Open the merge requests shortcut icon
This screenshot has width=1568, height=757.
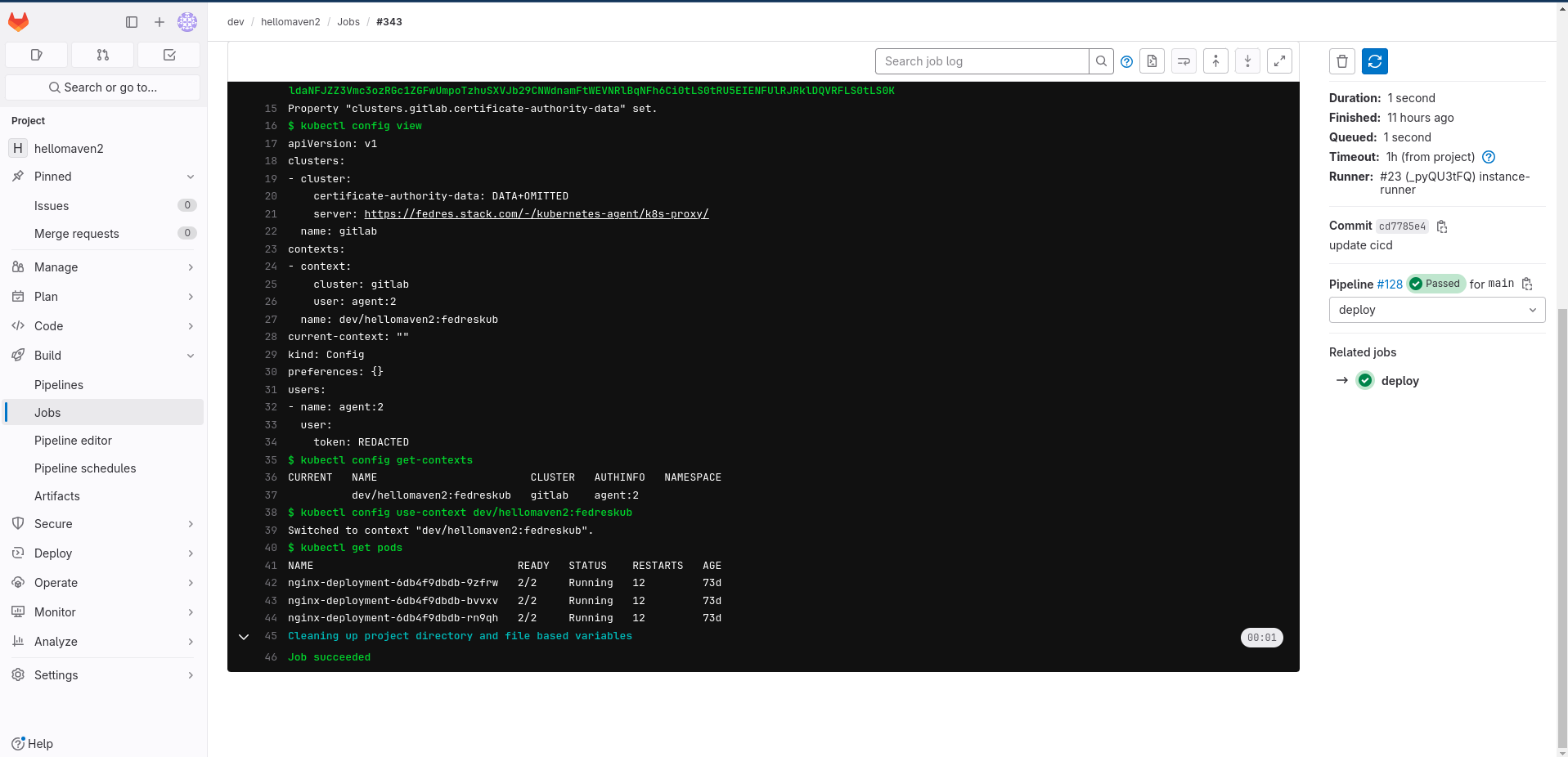point(102,55)
